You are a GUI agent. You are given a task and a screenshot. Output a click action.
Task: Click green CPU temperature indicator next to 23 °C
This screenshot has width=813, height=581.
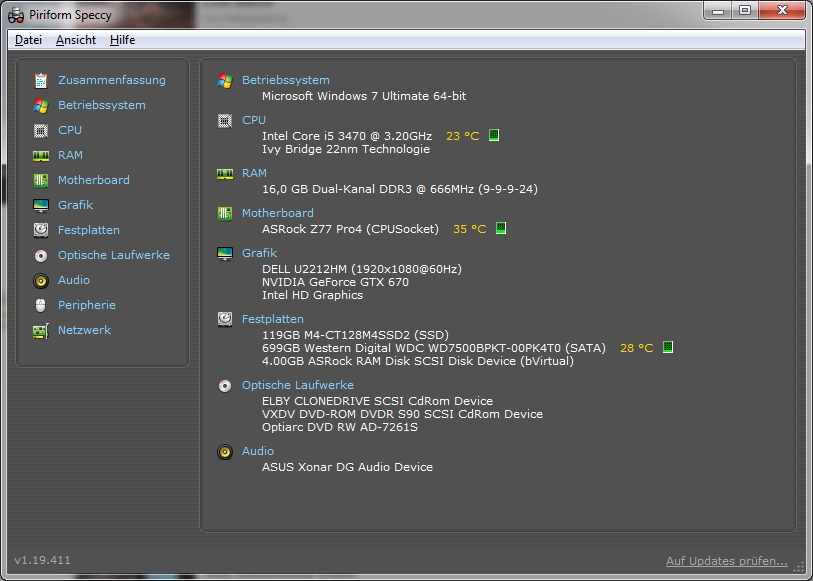494,135
